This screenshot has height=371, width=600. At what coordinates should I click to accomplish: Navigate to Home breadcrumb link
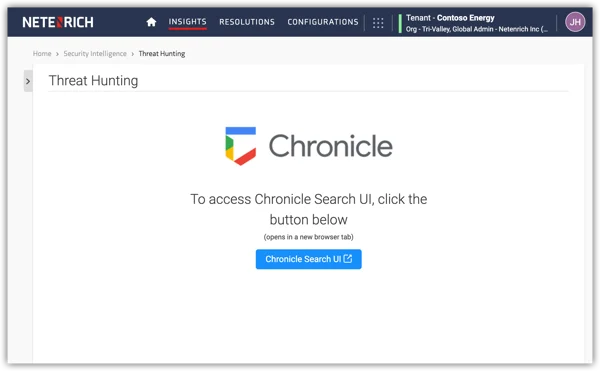[x=42, y=54]
